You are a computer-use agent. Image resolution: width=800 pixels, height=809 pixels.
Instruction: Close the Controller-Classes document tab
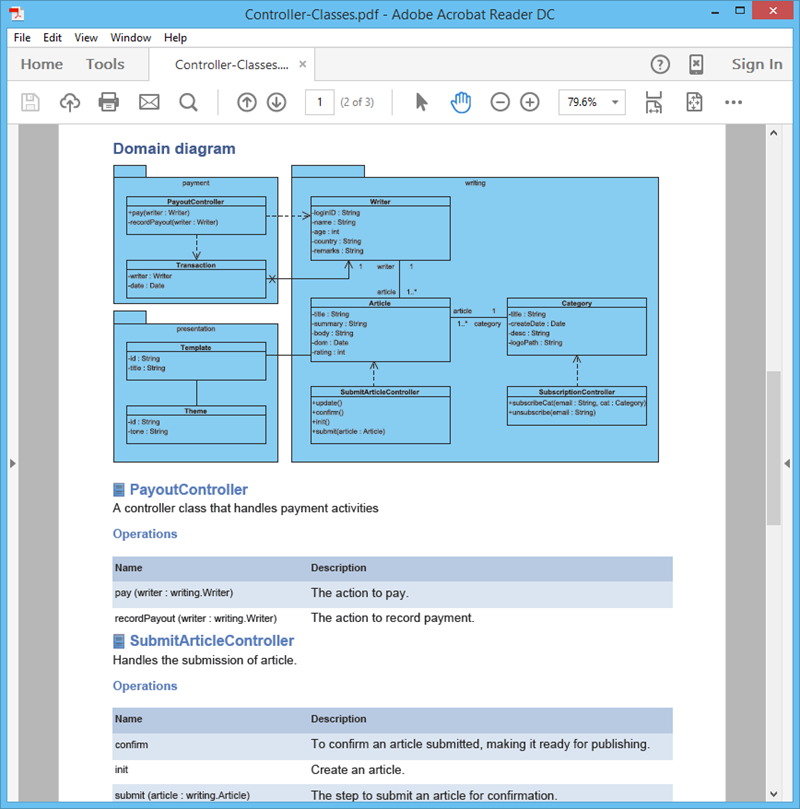pyautogui.click(x=303, y=64)
